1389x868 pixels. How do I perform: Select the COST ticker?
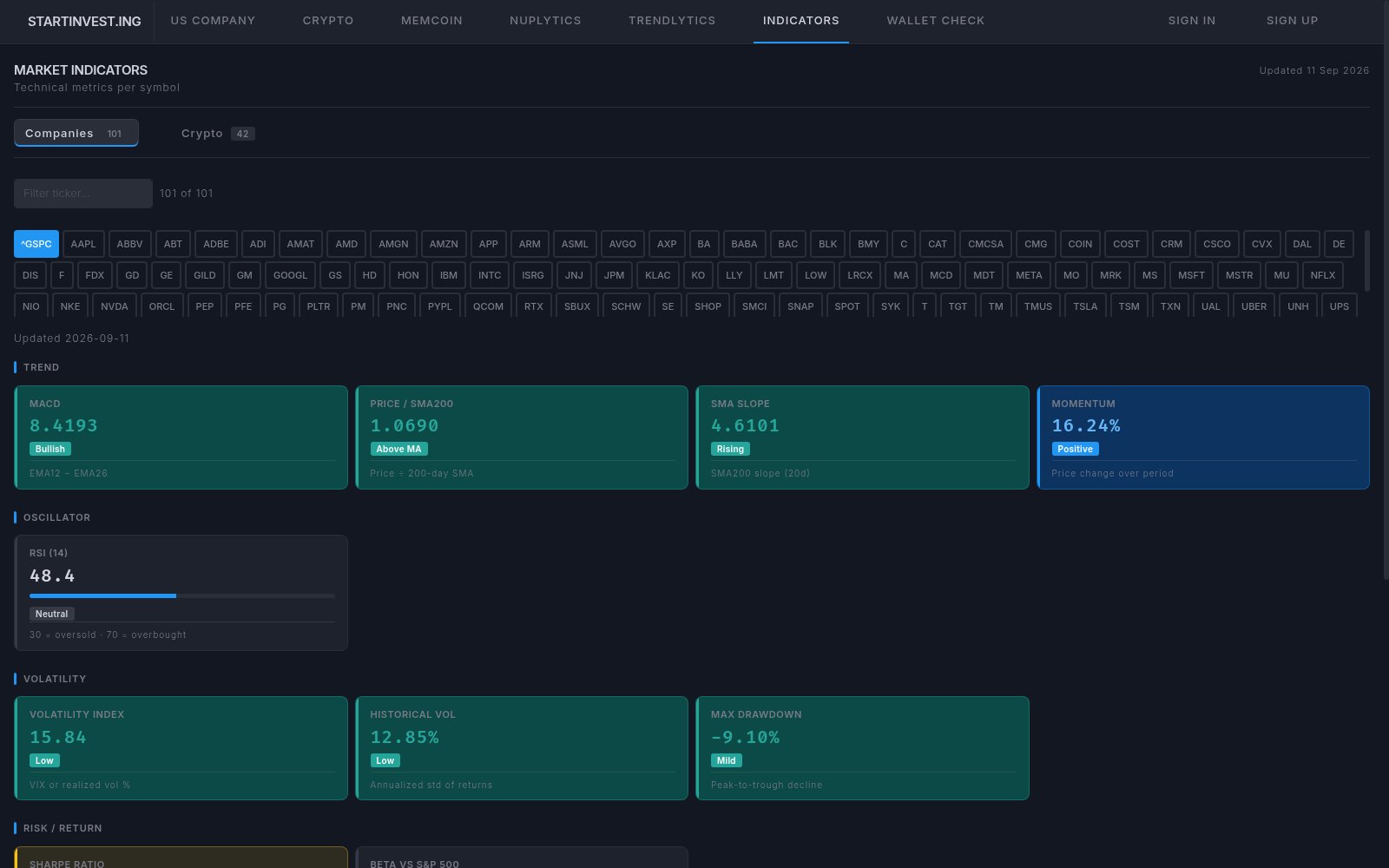click(x=1126, y=244)
